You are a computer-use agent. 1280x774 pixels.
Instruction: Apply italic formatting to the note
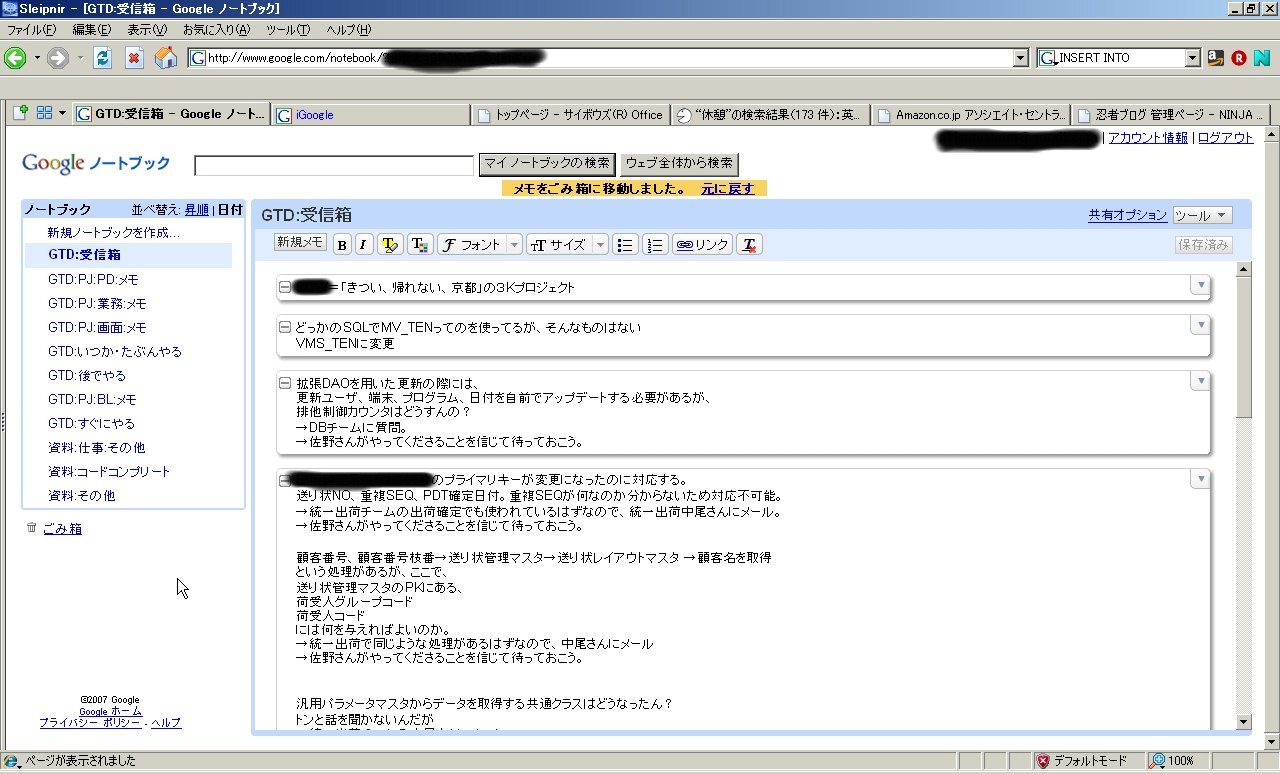363,245
